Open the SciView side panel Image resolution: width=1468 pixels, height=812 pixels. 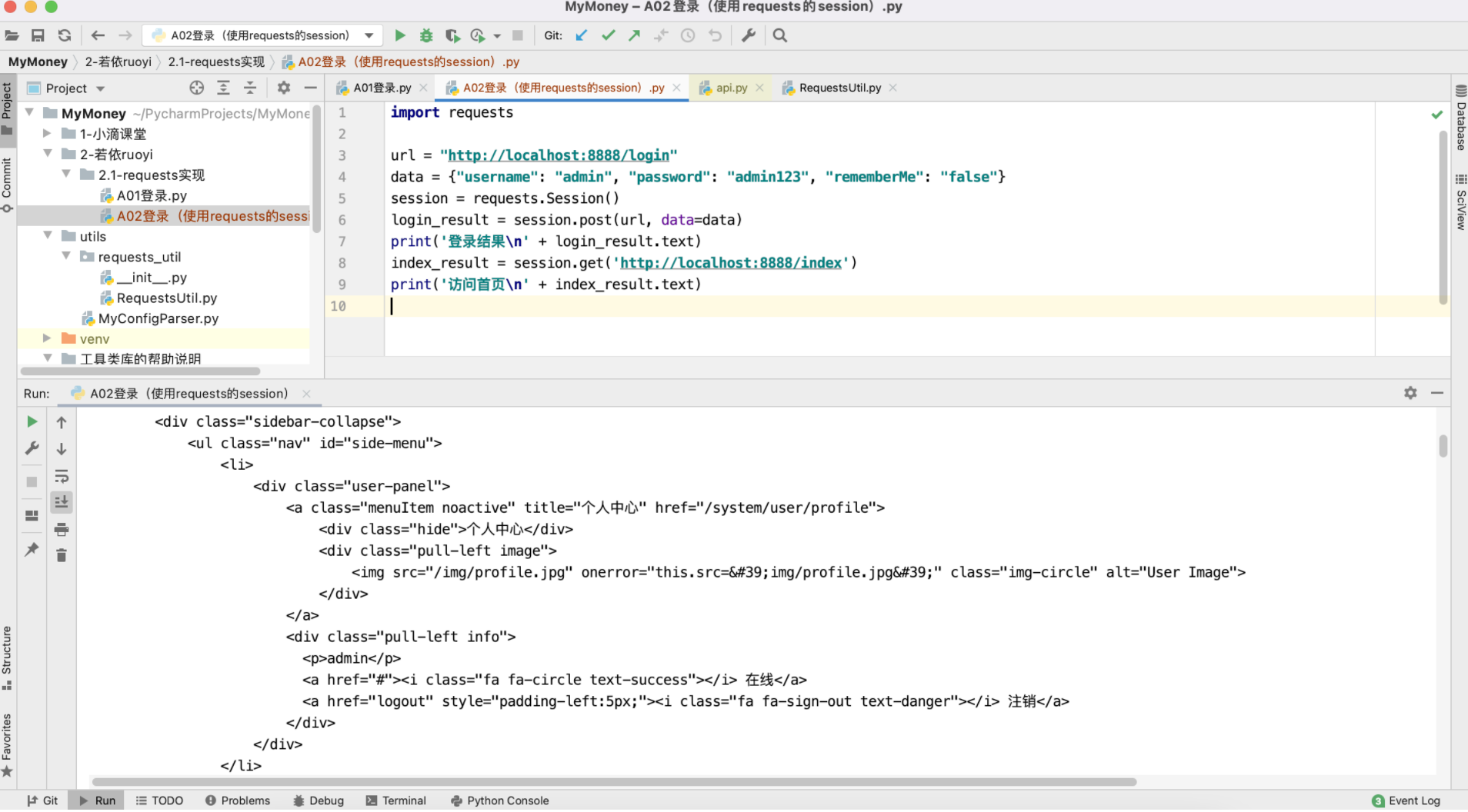[1460, 201]
